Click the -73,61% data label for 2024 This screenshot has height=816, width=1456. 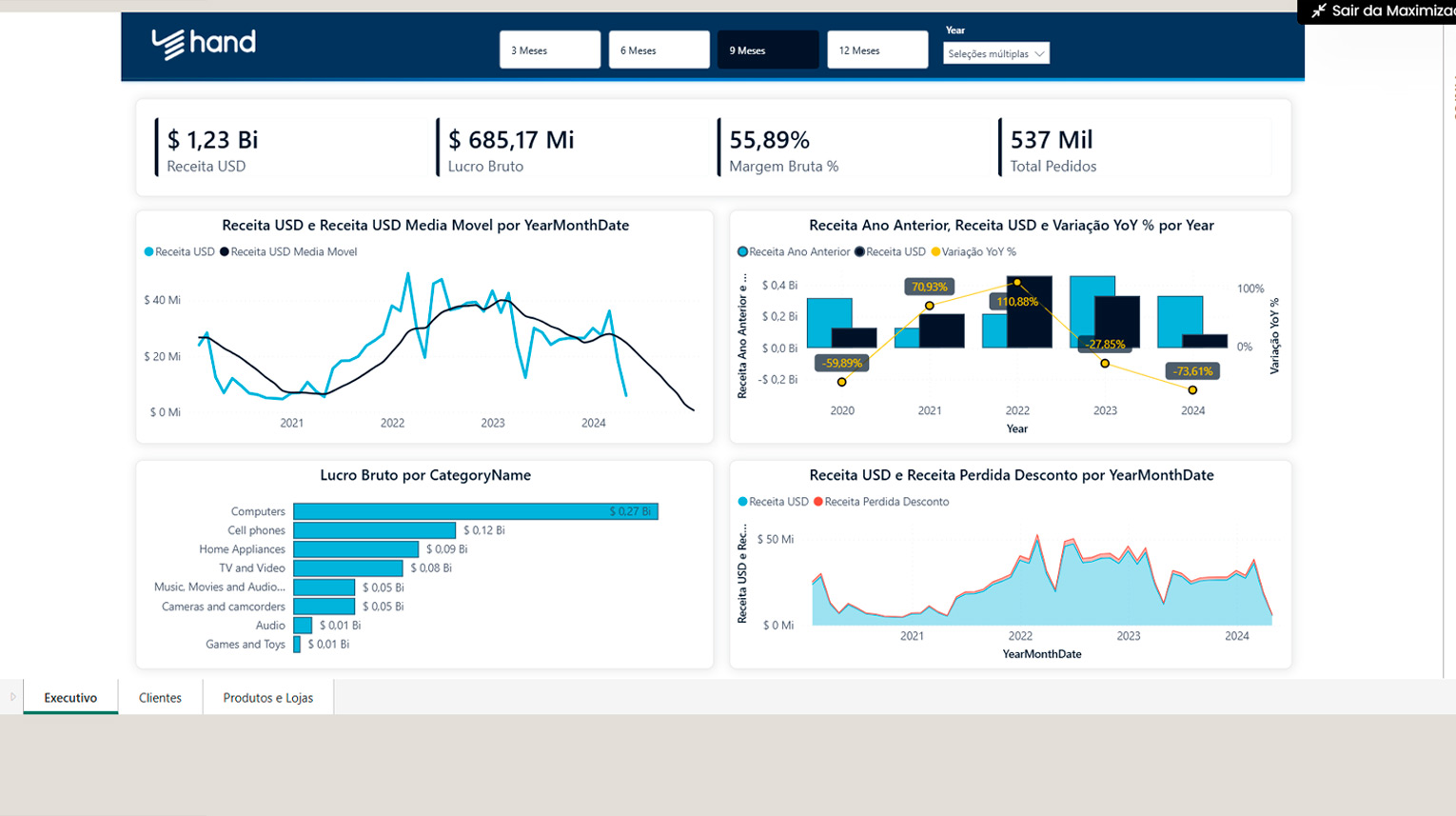[x=1192, y=371]
